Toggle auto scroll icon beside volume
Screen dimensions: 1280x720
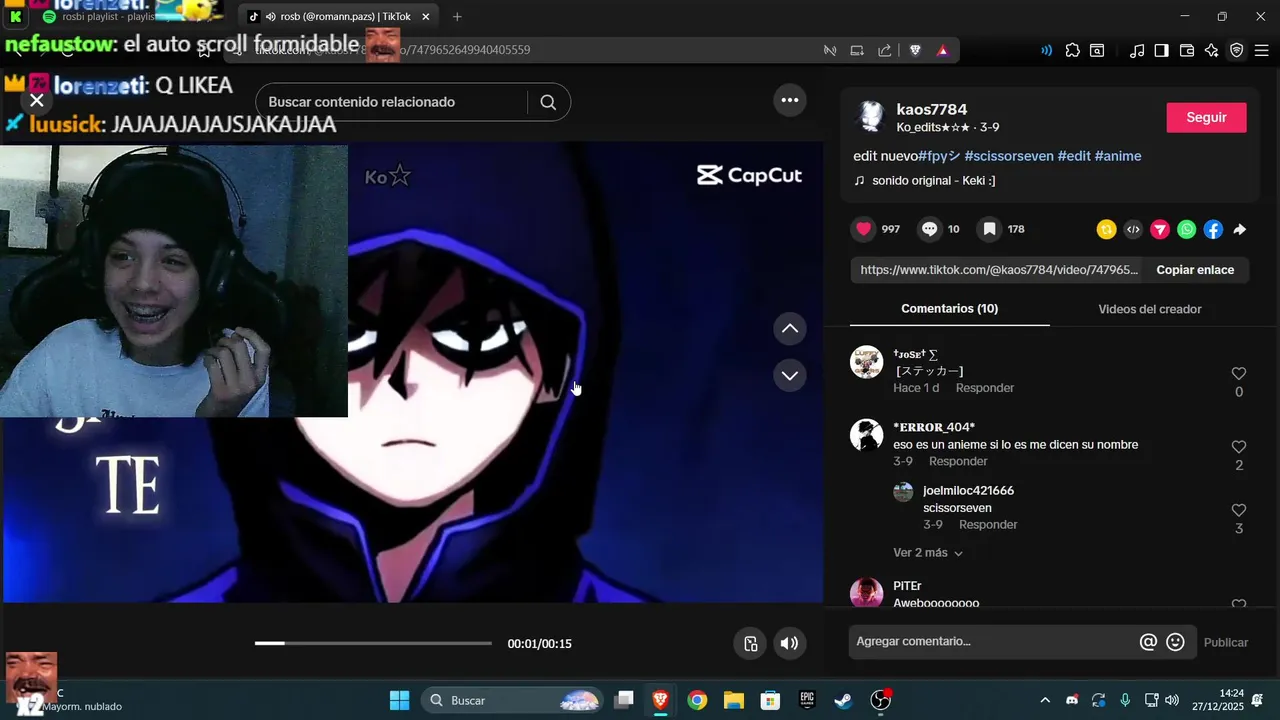tap(750, 643)
